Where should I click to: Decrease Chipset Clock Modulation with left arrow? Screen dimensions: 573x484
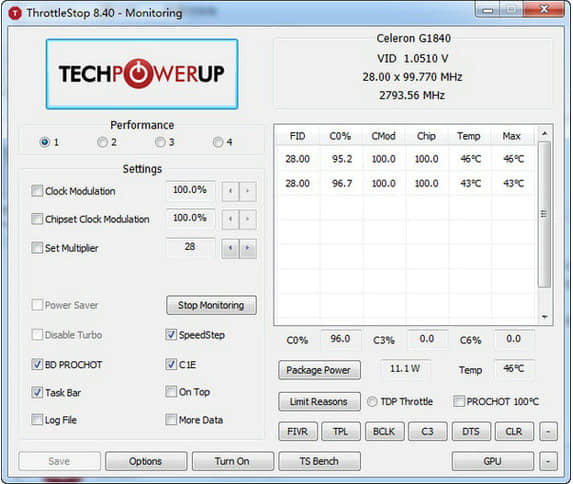tap(230, 219)
